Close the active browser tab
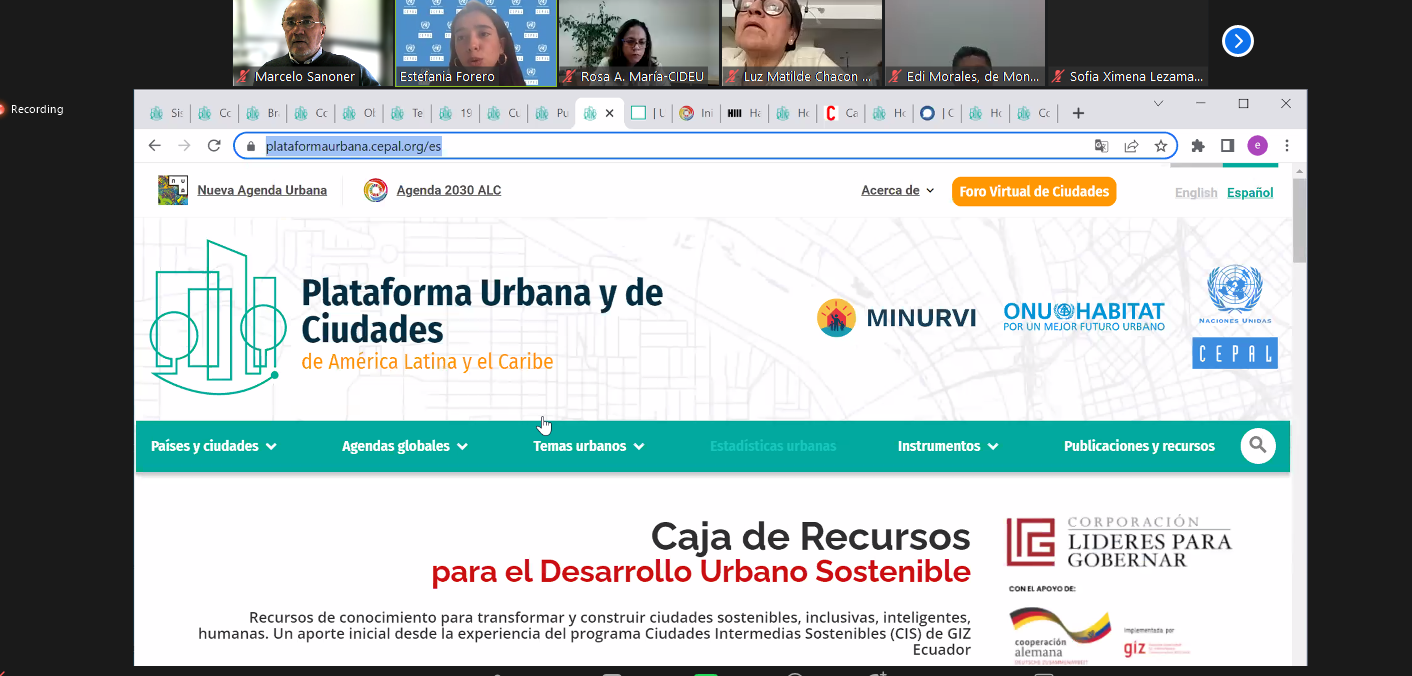 (x=610, y=113)
